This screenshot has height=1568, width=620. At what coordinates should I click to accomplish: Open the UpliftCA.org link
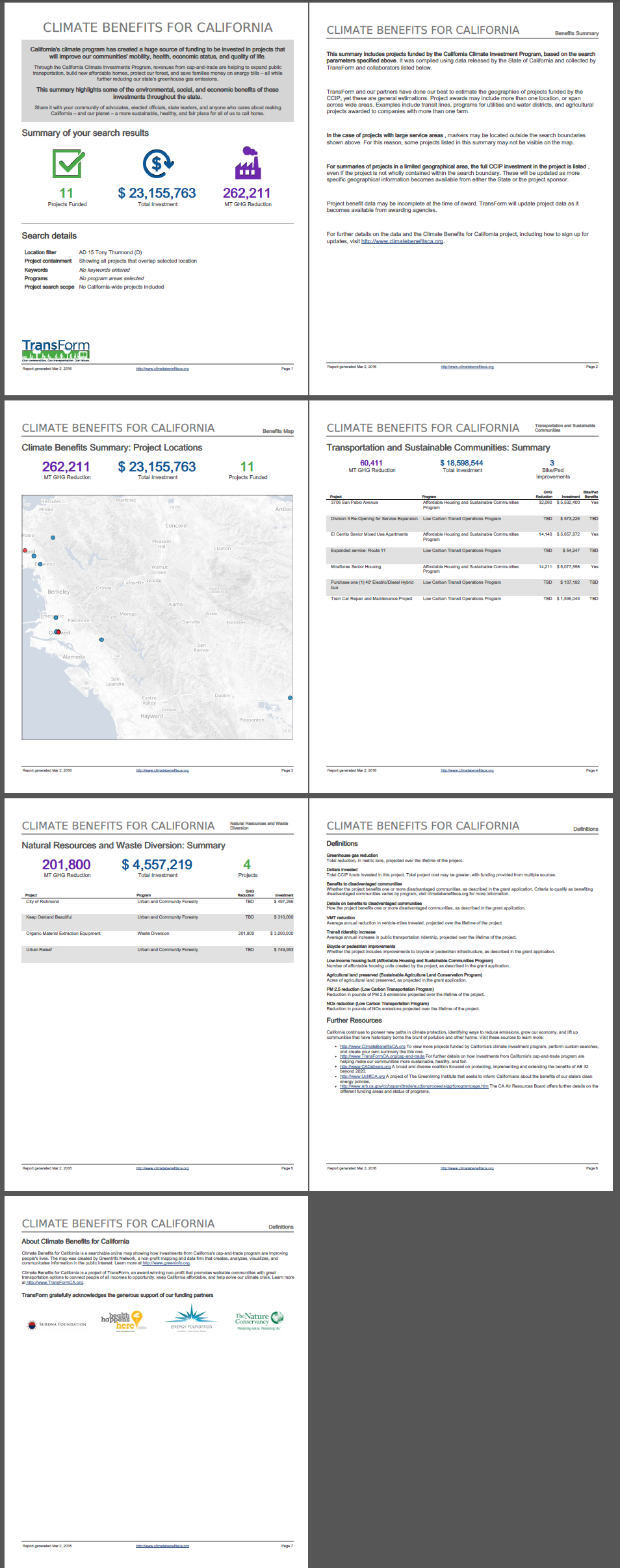coord(363,1077)
